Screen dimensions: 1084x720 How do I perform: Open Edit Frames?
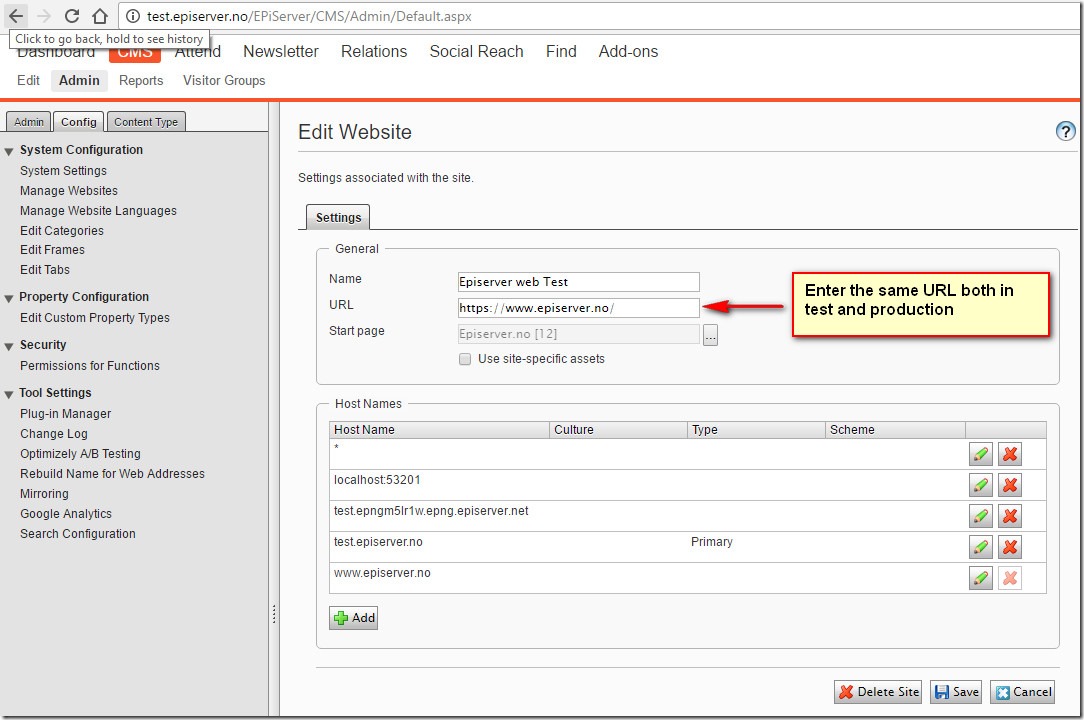click(53, 250)
